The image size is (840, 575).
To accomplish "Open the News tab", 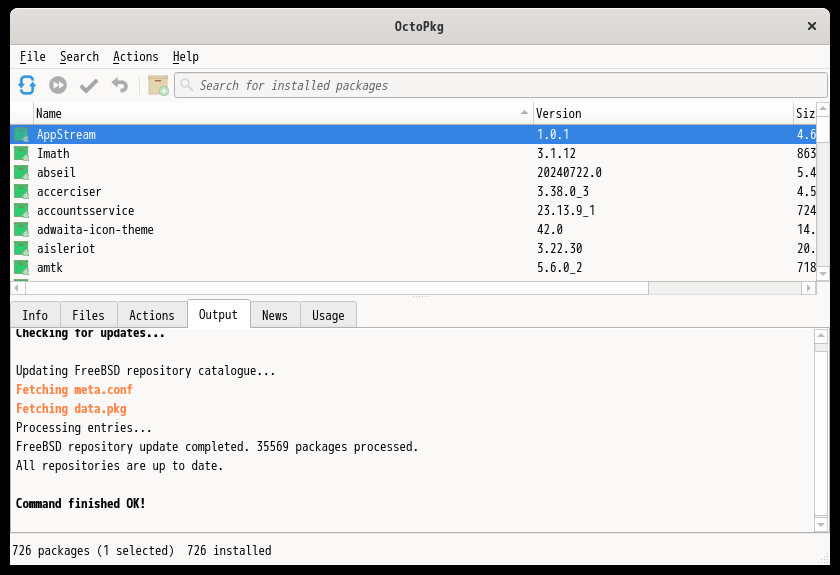I will (x=274, y=315).
